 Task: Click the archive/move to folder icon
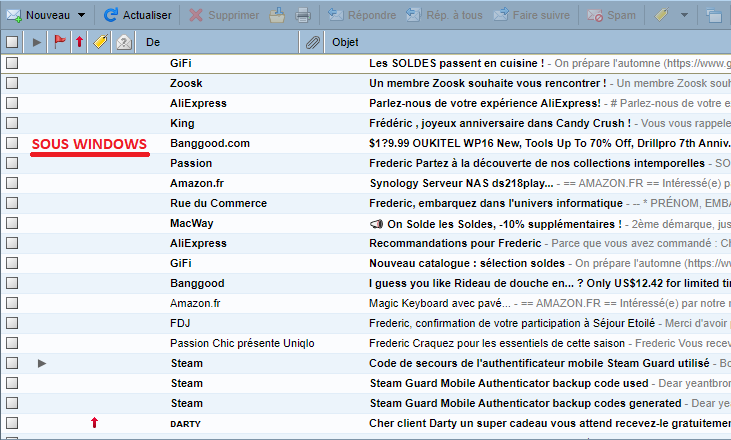pos(277,15)
